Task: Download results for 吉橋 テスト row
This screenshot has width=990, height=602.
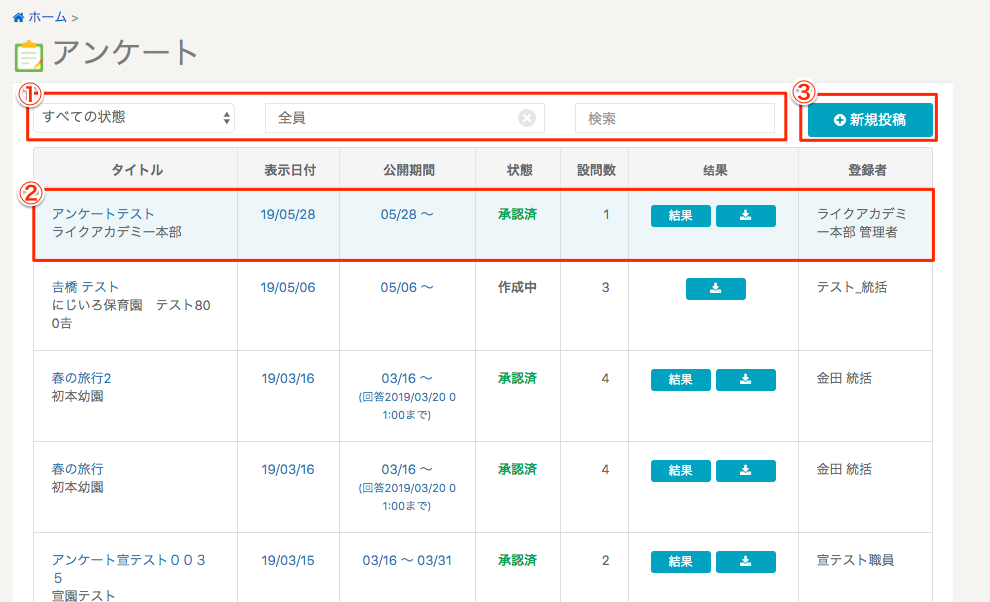Action: [x=715, y=289]
